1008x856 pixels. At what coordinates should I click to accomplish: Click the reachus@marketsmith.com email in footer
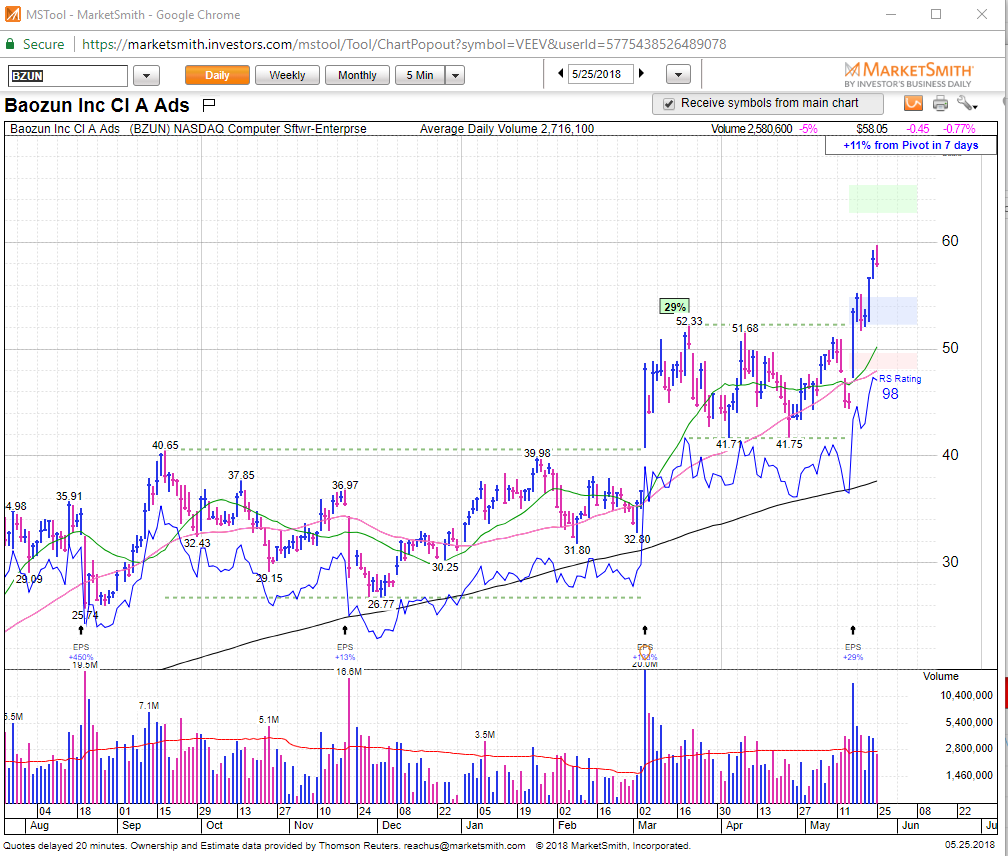pyautogui.click(x=465, y=846)
